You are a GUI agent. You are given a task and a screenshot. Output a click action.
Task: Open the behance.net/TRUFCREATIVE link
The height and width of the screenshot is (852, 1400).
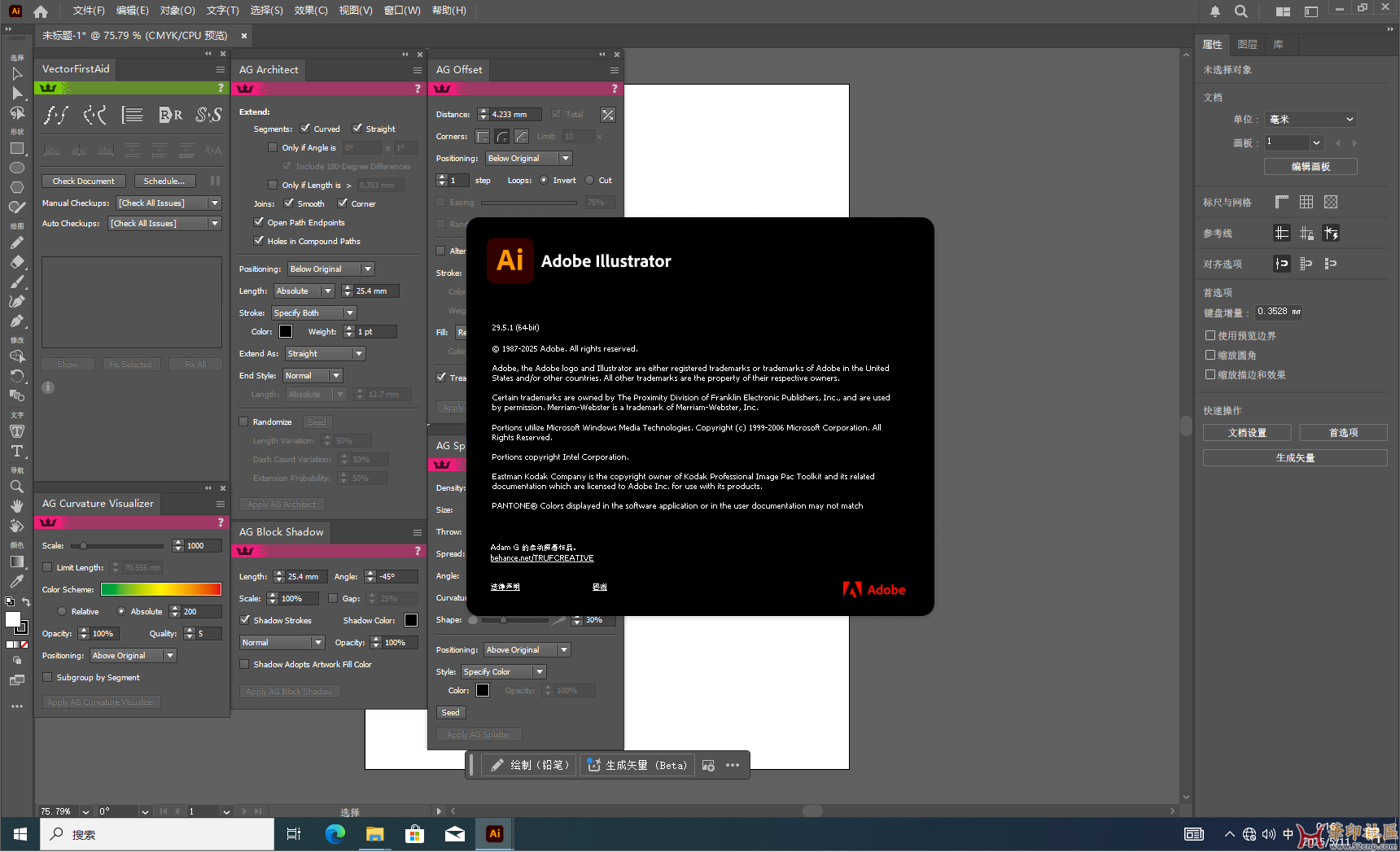pyautogui.click(x=542, y=558)
